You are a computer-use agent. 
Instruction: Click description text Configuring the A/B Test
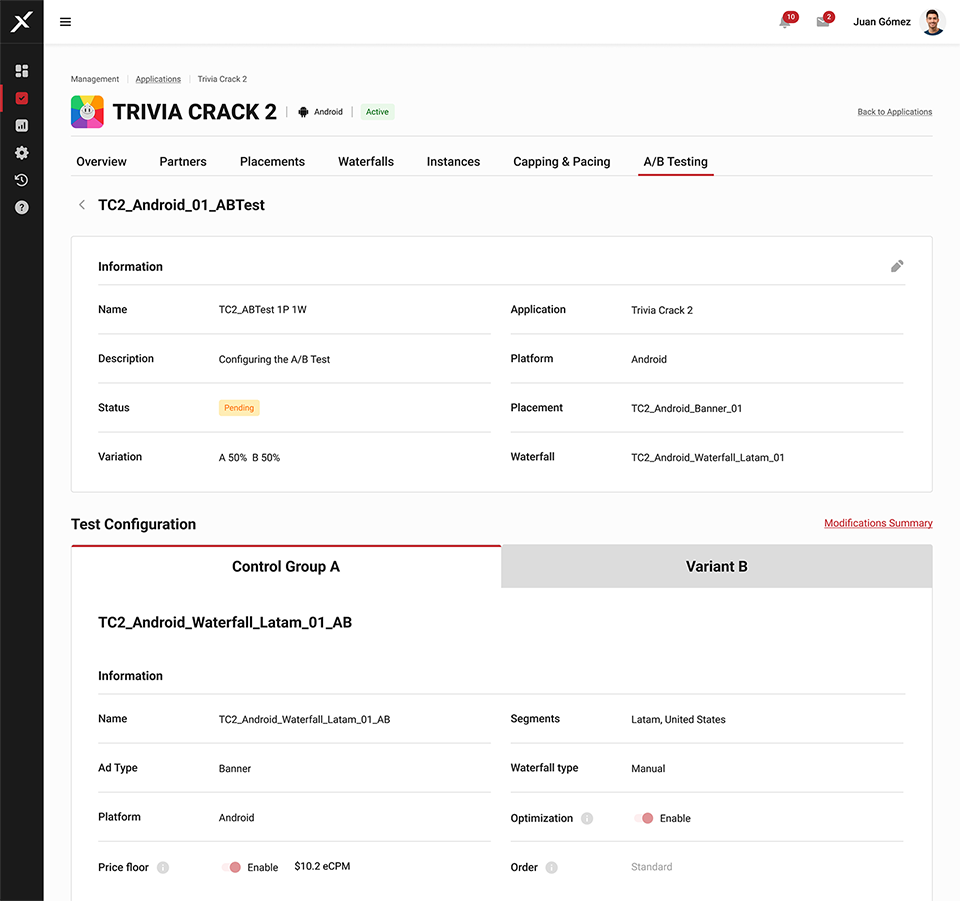274,359
